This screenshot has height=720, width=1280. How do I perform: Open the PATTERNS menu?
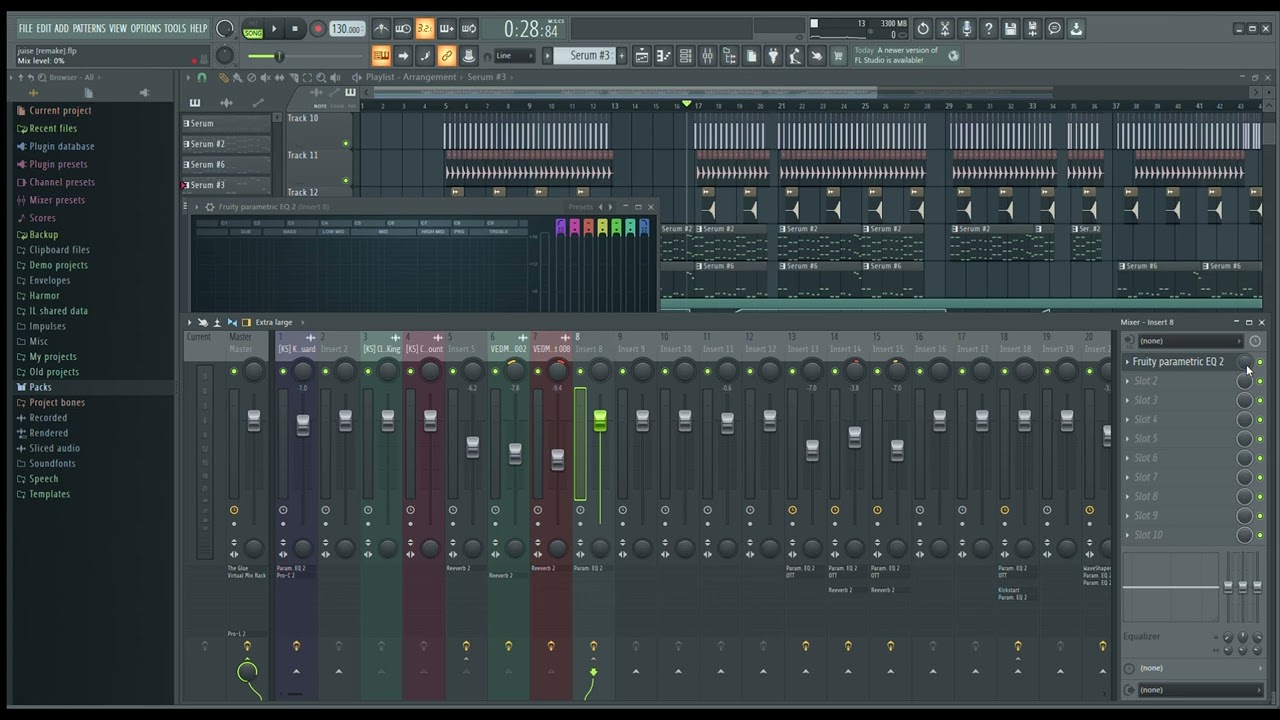[89, 28]
